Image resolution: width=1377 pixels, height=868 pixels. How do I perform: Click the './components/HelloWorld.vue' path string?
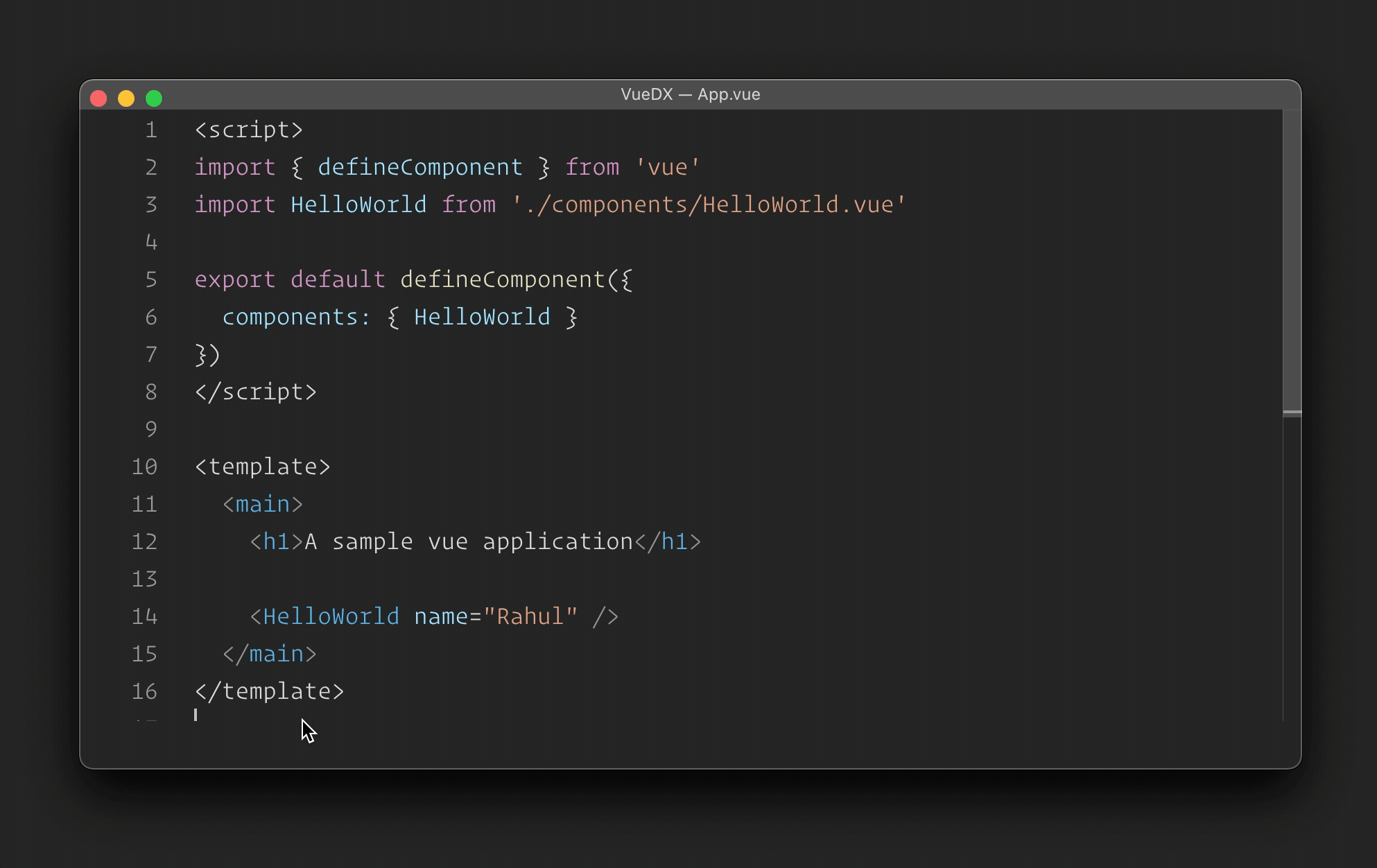[x=709, y=205]
